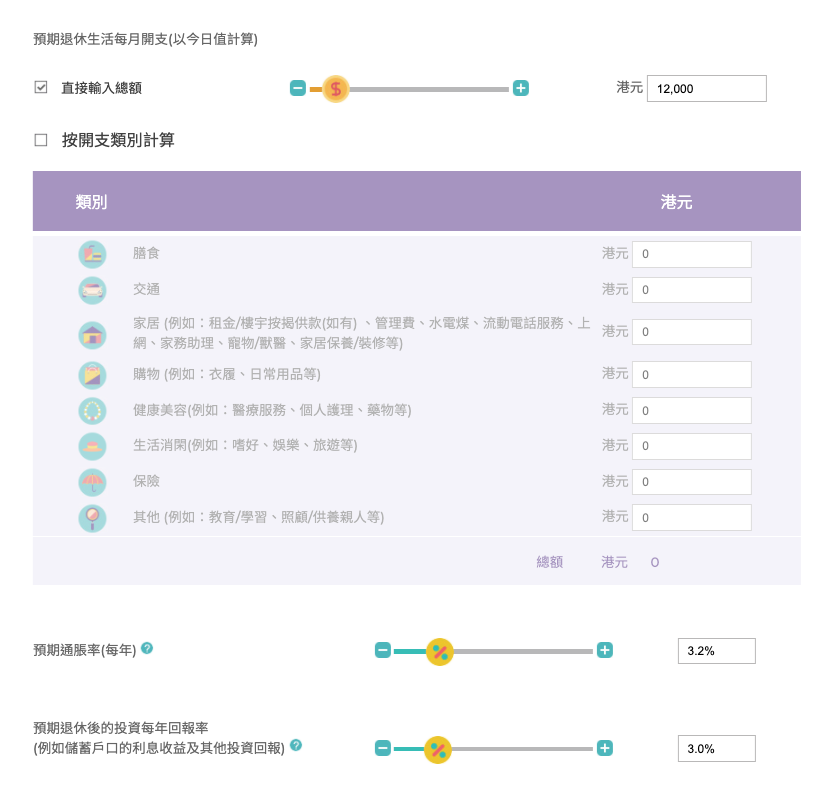The image size is (816, 792).
Task: Click the inflation rate percent slider handle
Action: click(x=439, y=652)
